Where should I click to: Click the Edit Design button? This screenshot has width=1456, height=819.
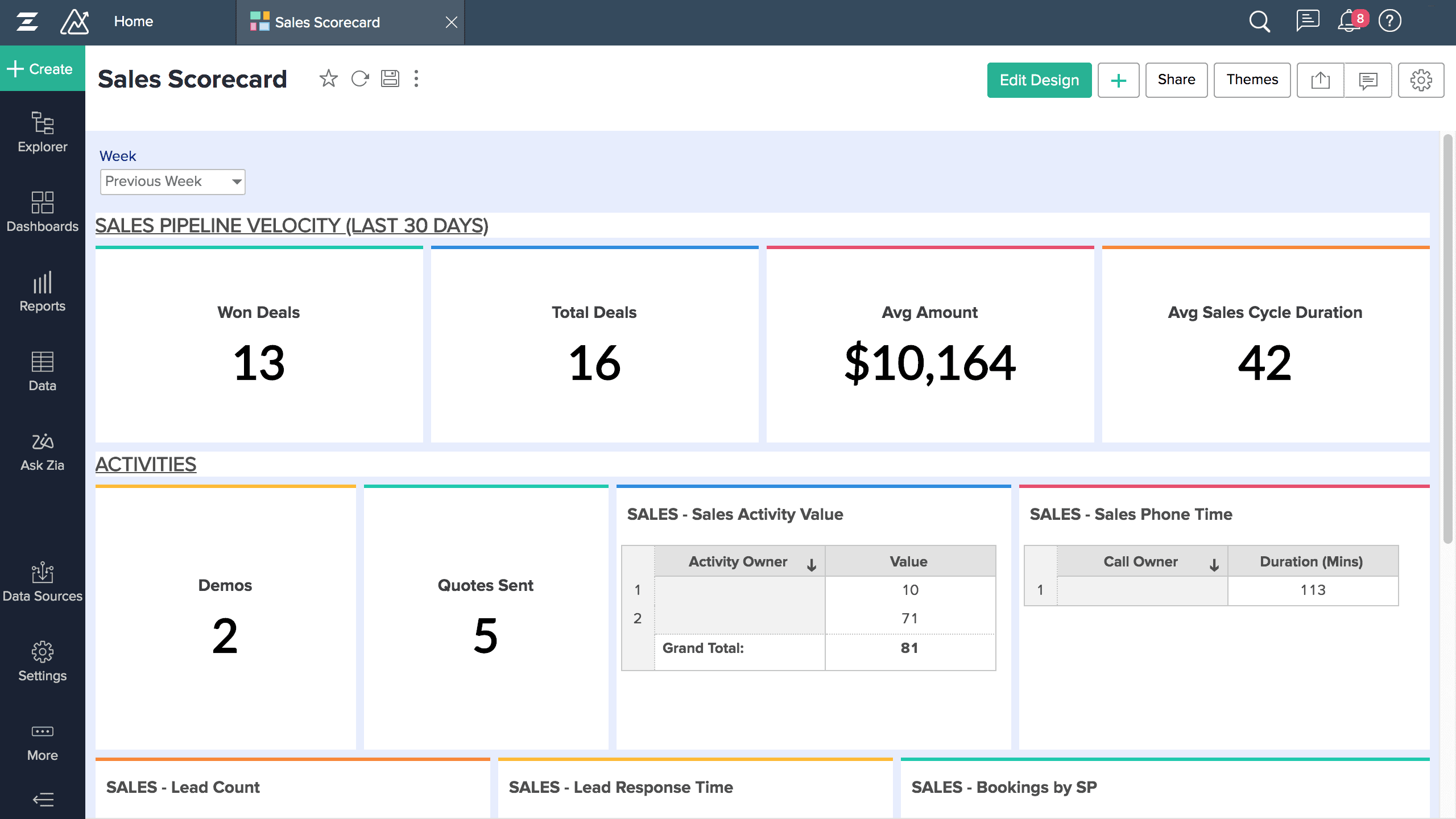[1039, 80]
